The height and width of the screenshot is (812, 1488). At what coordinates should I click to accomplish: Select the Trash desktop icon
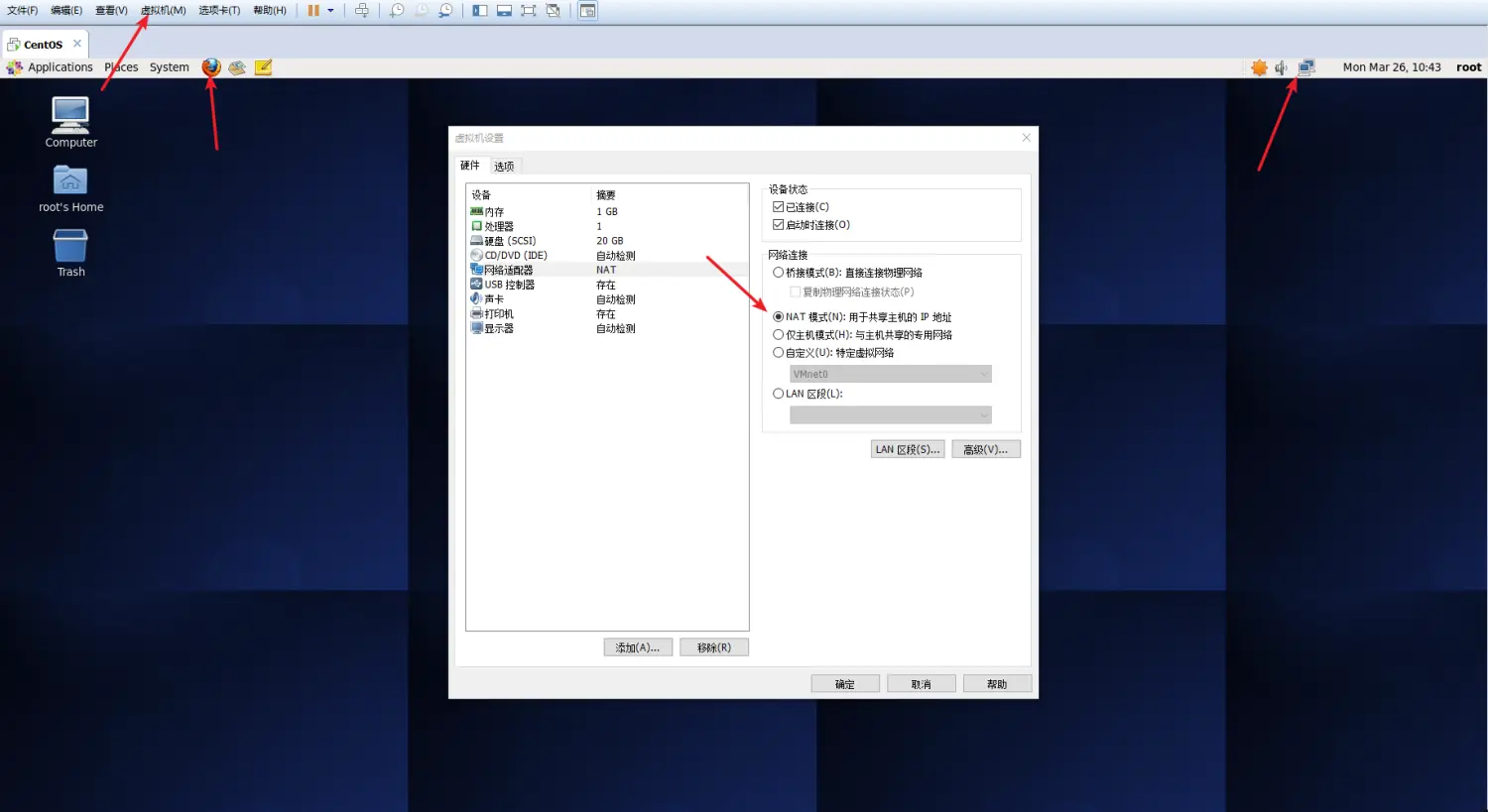click(x=70, y=253)
